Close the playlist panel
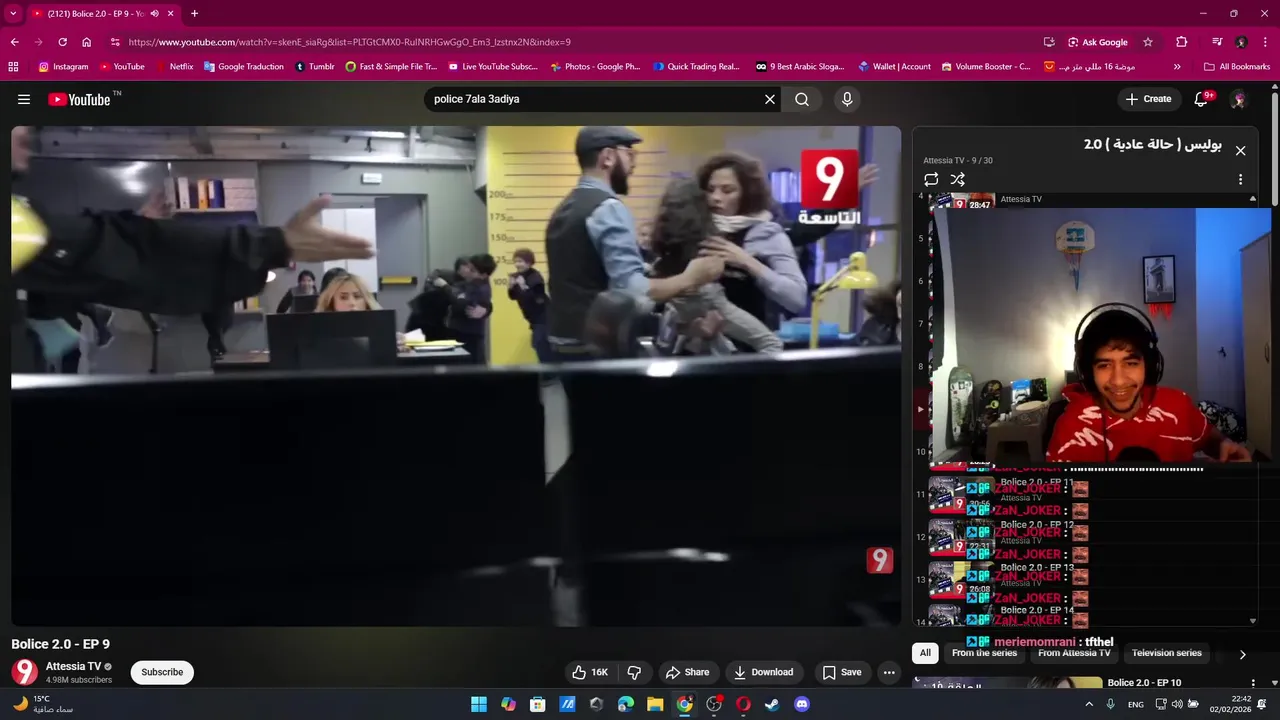 click(x=1240, y=151)
